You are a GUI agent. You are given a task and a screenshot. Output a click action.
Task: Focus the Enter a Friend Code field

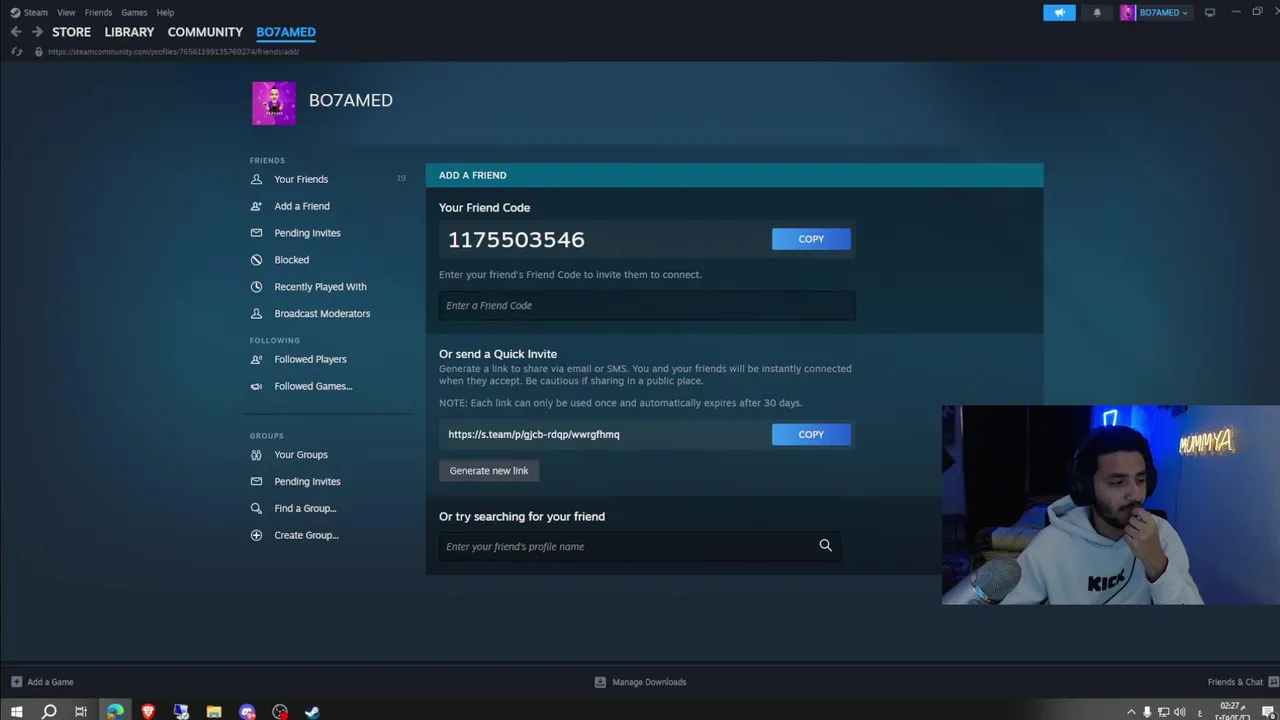pos(647,305)
